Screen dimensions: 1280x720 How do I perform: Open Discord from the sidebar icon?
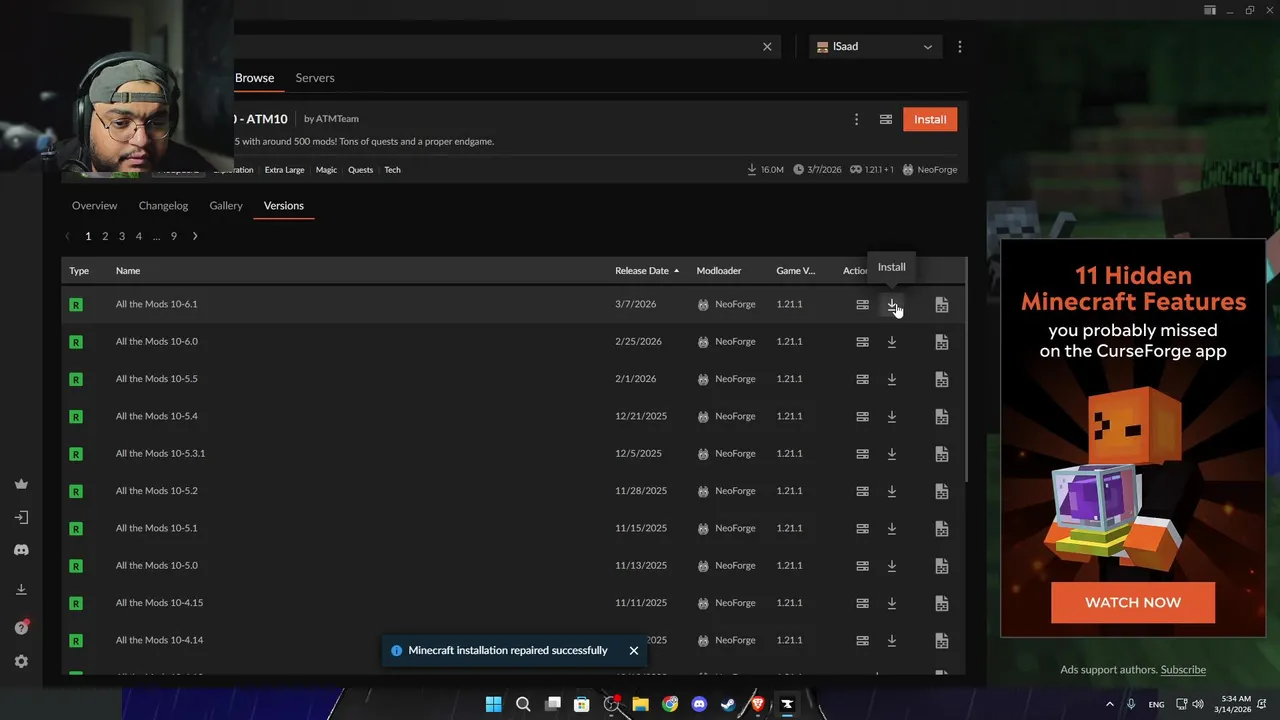(21, 550)
